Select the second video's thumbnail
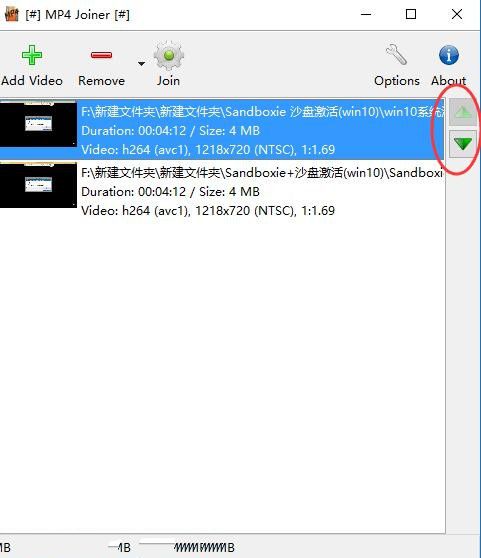Screen dimensions: 481x558 pyautogui.click(x=38, y=185)
